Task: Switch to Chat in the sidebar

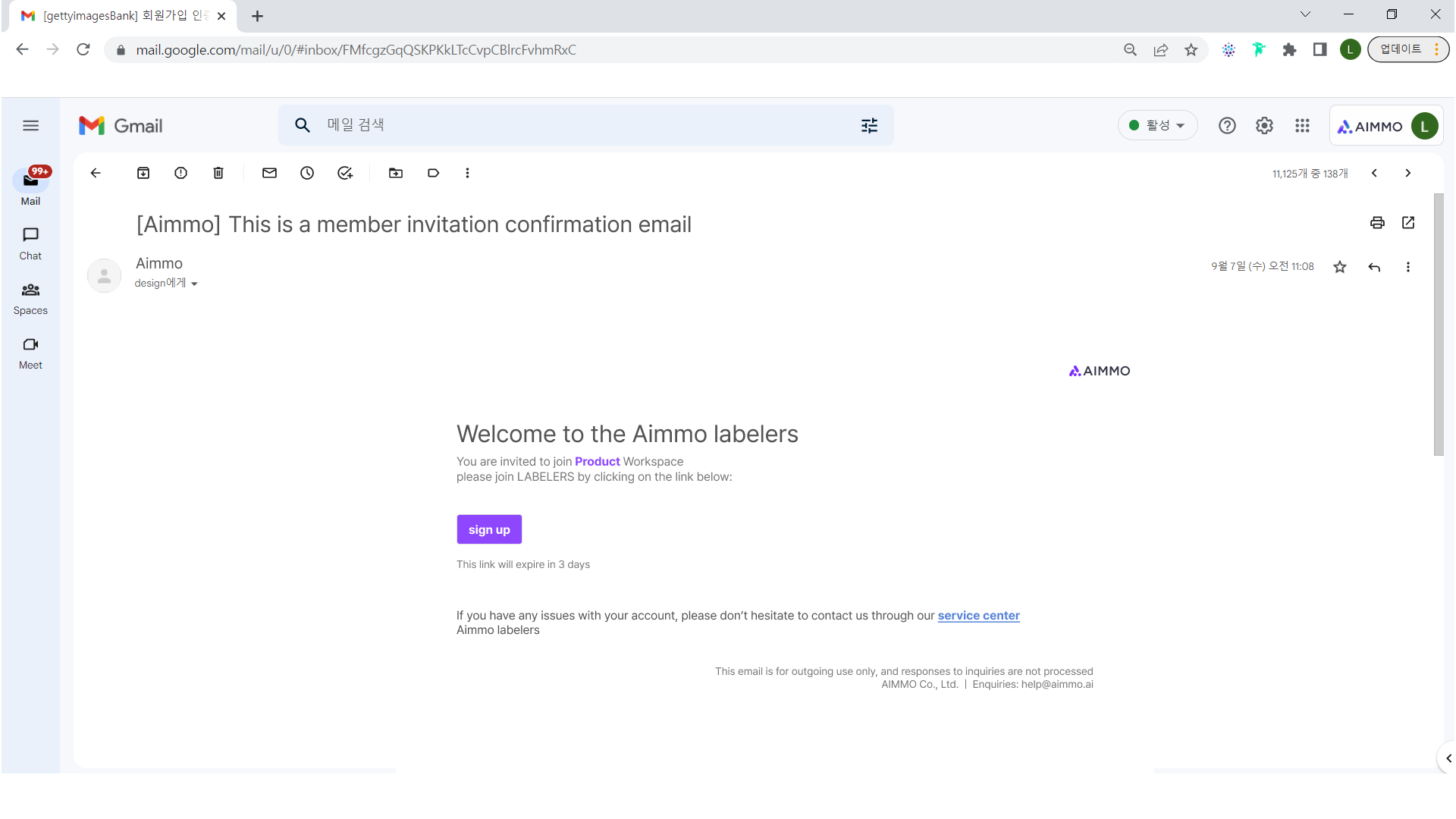Action: click(30, 243)
